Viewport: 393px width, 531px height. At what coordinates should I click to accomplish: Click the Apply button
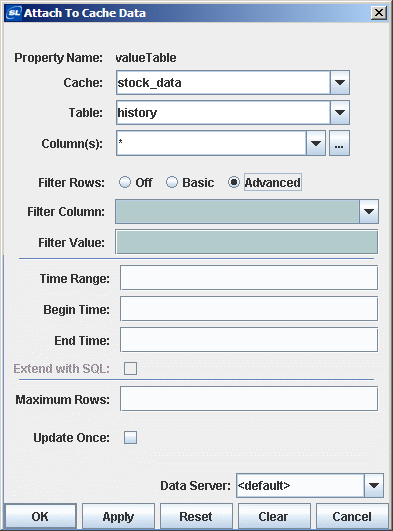pos(118,516)
